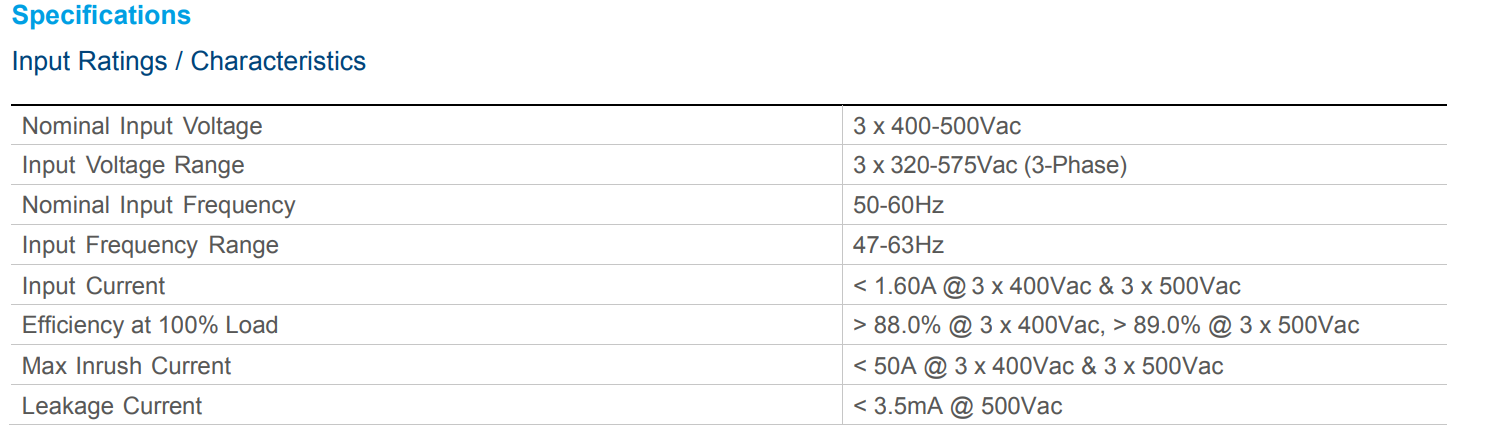
Task: Select the 3 x 400-500Vac value
Action: click(x=937, y=126)
